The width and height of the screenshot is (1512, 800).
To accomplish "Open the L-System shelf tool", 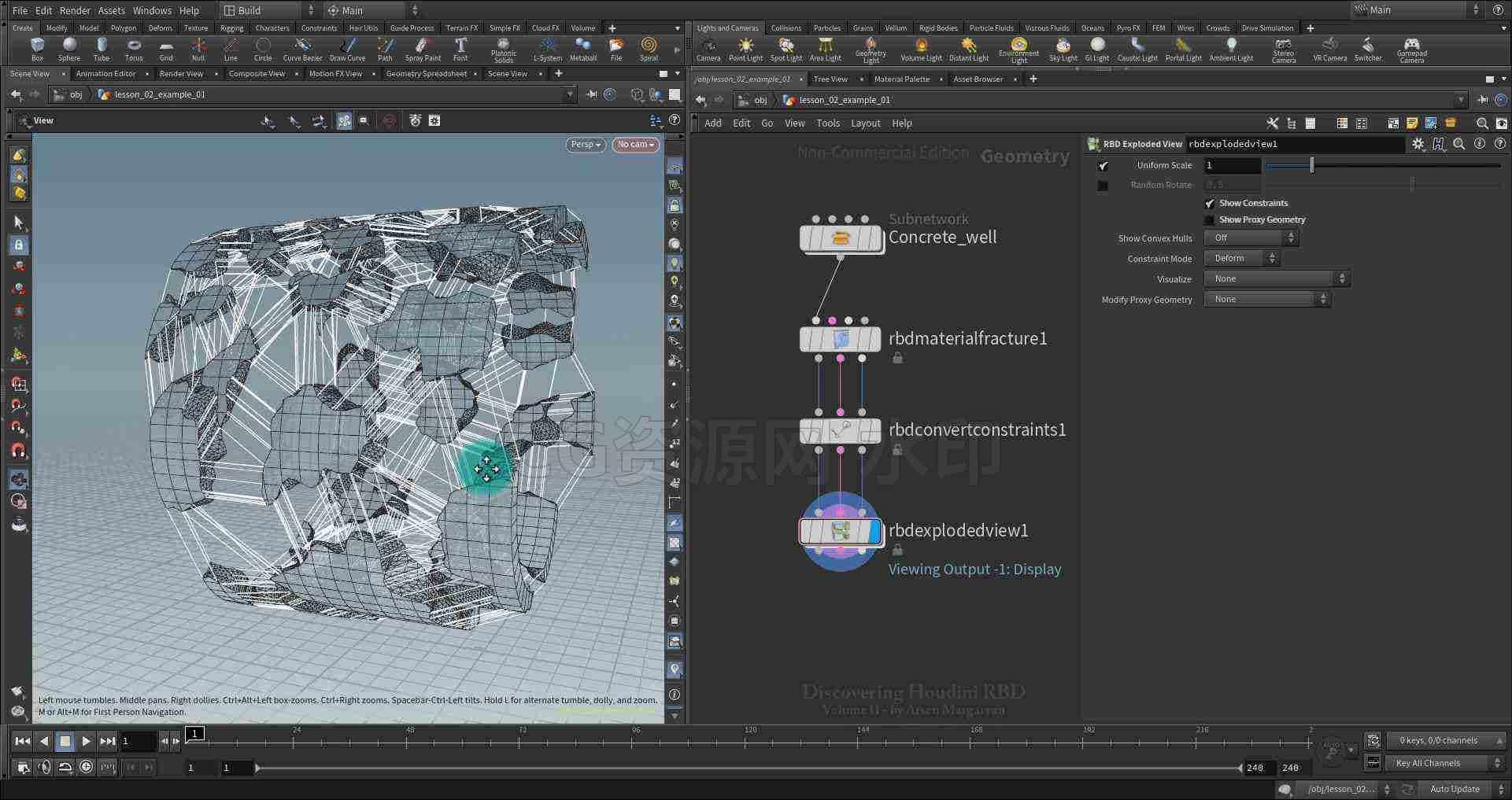I will click(548, 49).
